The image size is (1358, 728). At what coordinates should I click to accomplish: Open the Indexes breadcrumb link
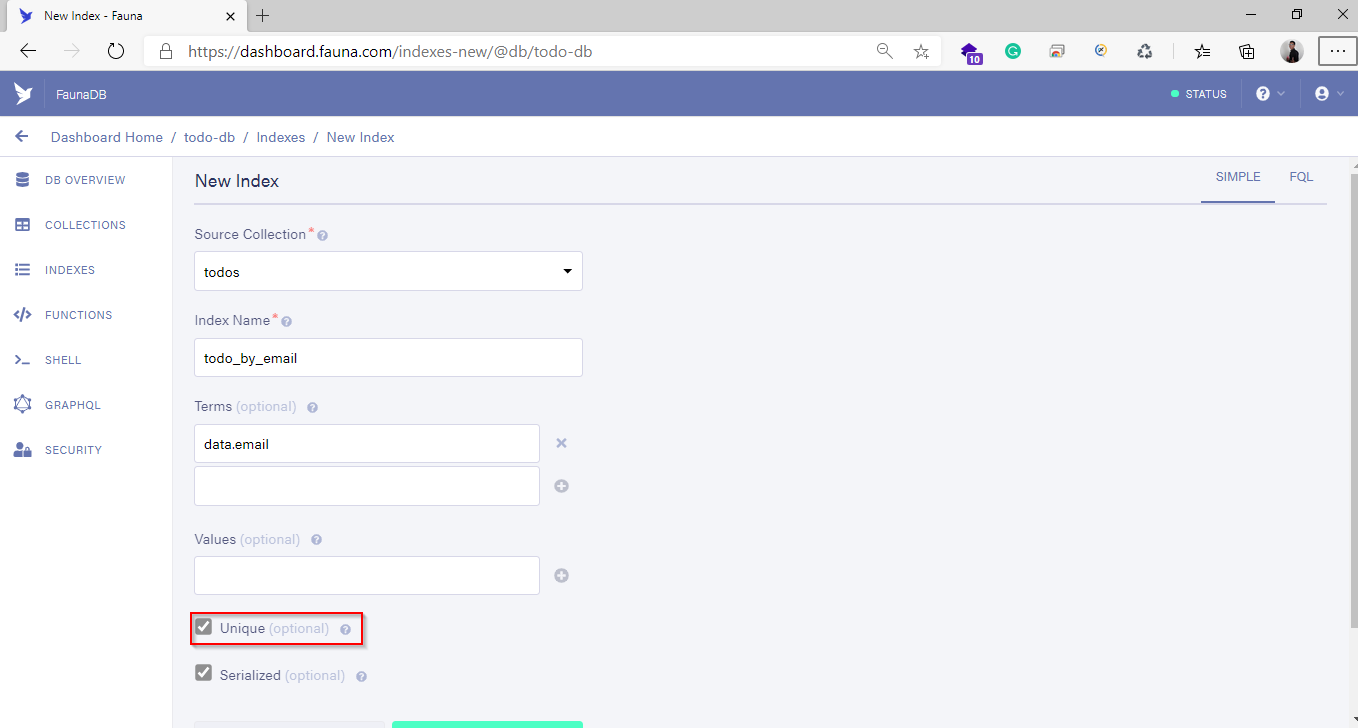click(281, 137)
